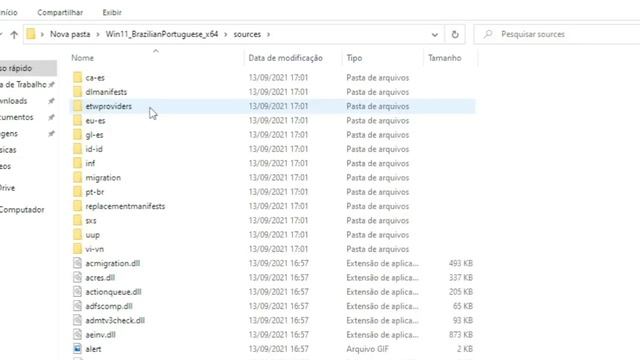The width and height of the screenshot is (640, 360).
Task: Select the ca-es folder icon
Action: coord(78,78)
